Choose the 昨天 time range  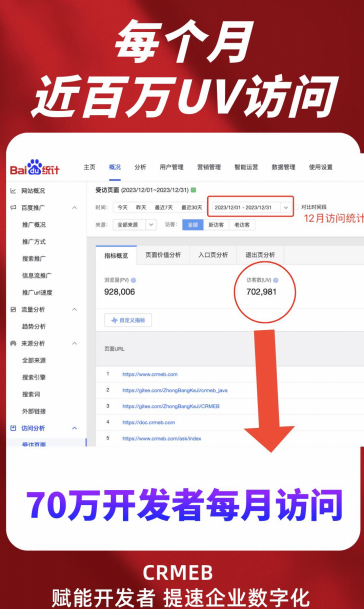(x=141, y=207)
